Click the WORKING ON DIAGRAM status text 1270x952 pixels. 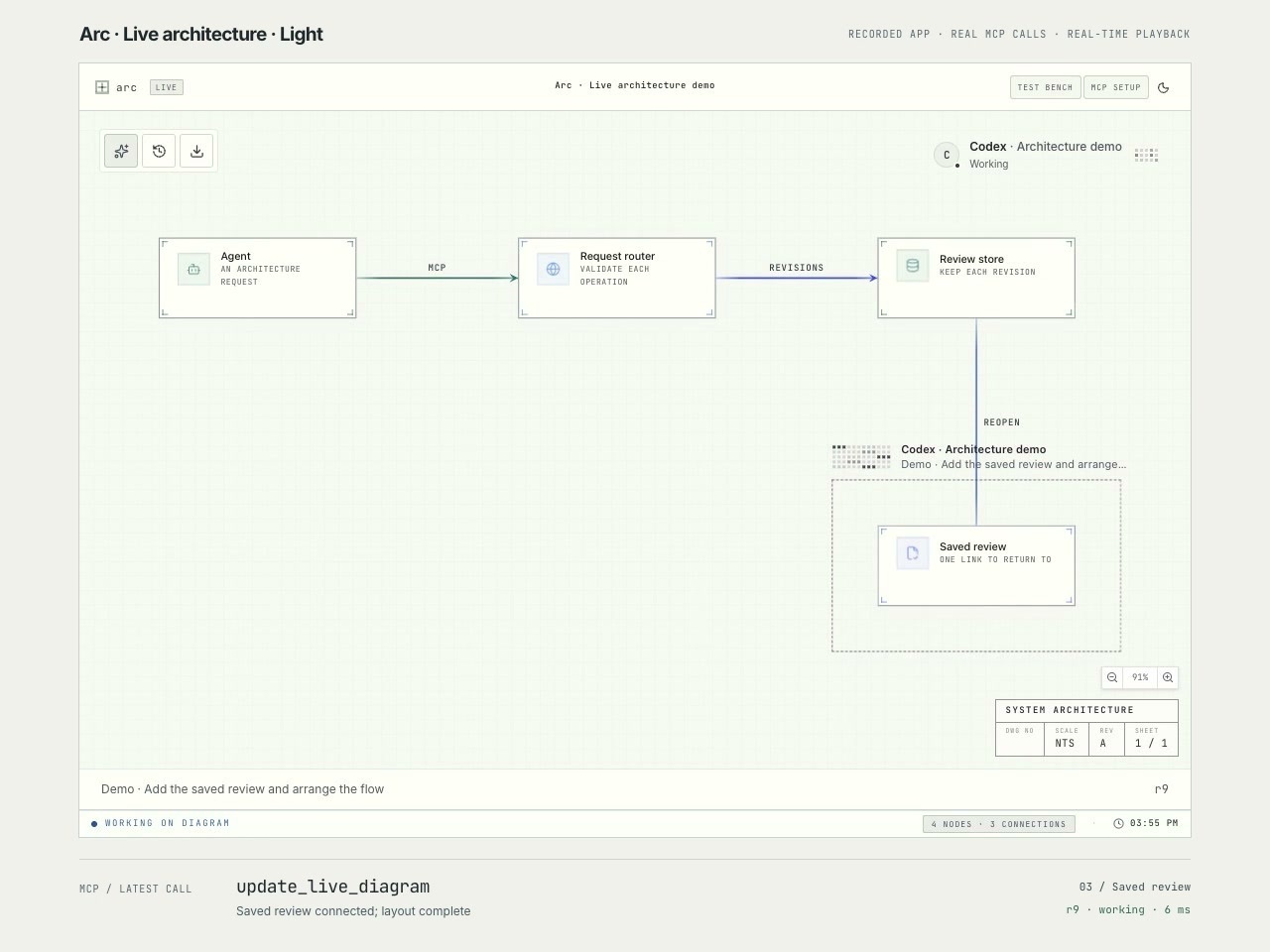[x=167, y=823]
